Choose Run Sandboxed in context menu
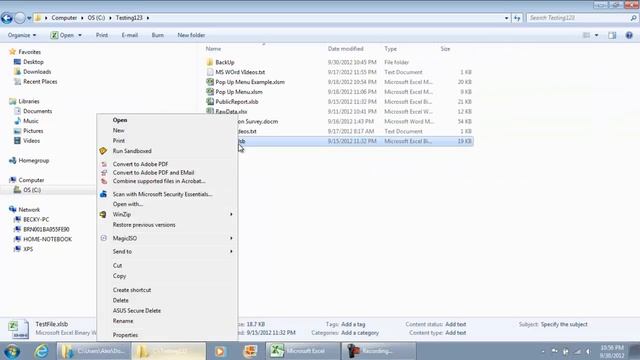 tap(132, 151)
